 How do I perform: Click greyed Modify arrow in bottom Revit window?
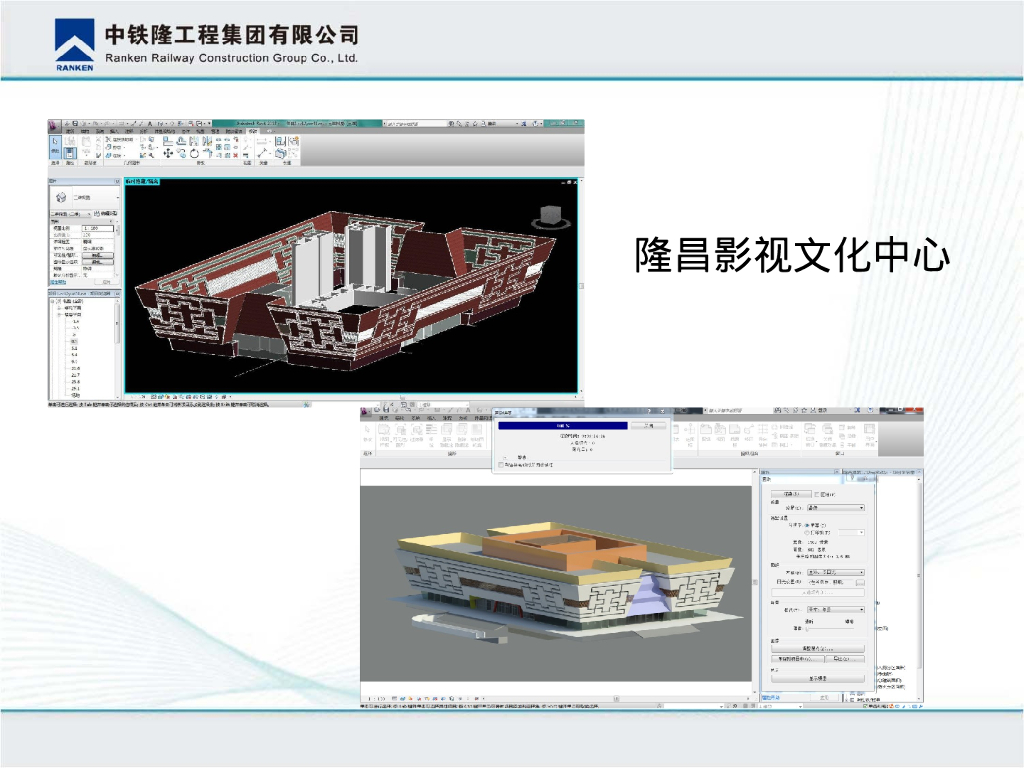pyautogui.click(x=368, y=429)
